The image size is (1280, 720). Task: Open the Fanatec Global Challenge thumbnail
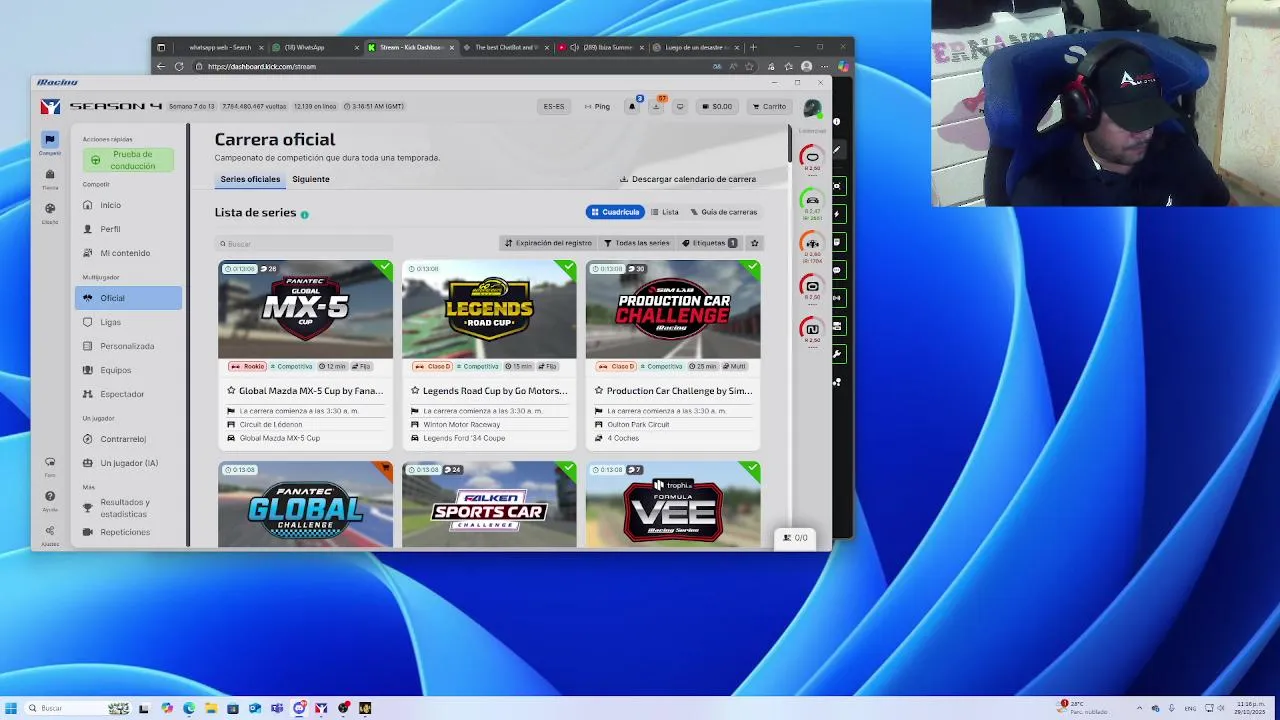(x=305, y=504)
